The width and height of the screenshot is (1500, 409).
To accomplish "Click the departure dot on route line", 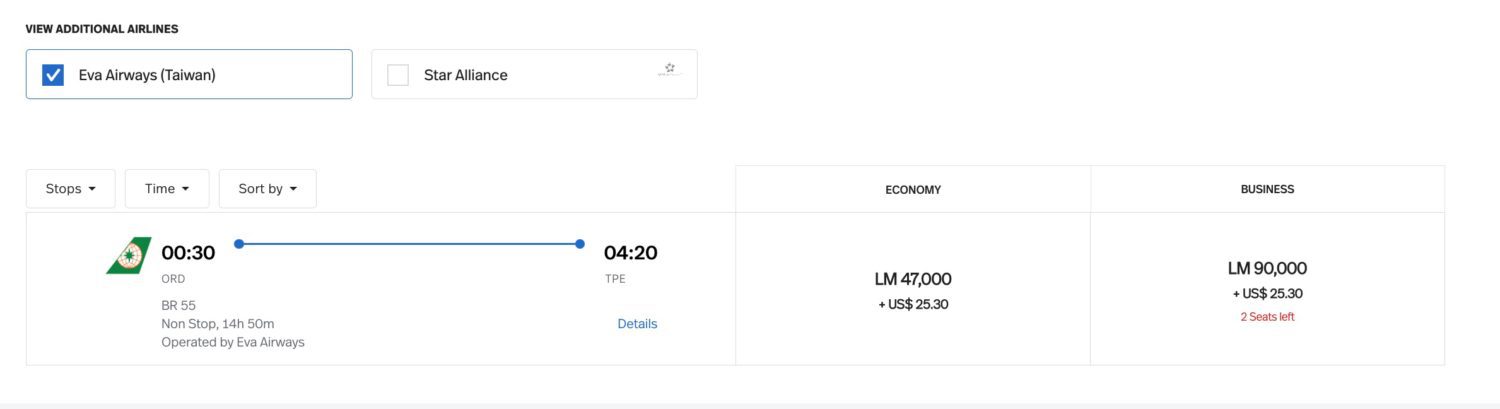I will [x=239, y=243].
